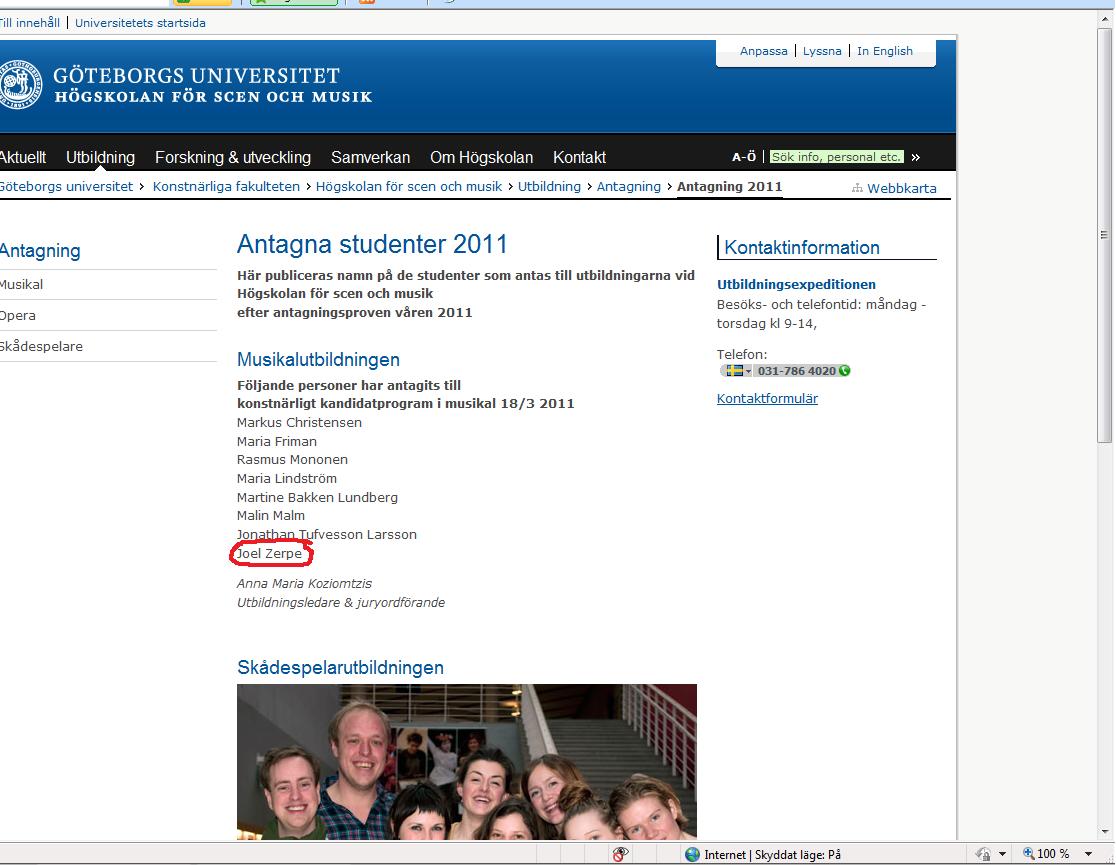Image resolution: width=1116 pixels, height=865 pixels.
Task: Click the search info and personnel field
Action: coord(836,157)
